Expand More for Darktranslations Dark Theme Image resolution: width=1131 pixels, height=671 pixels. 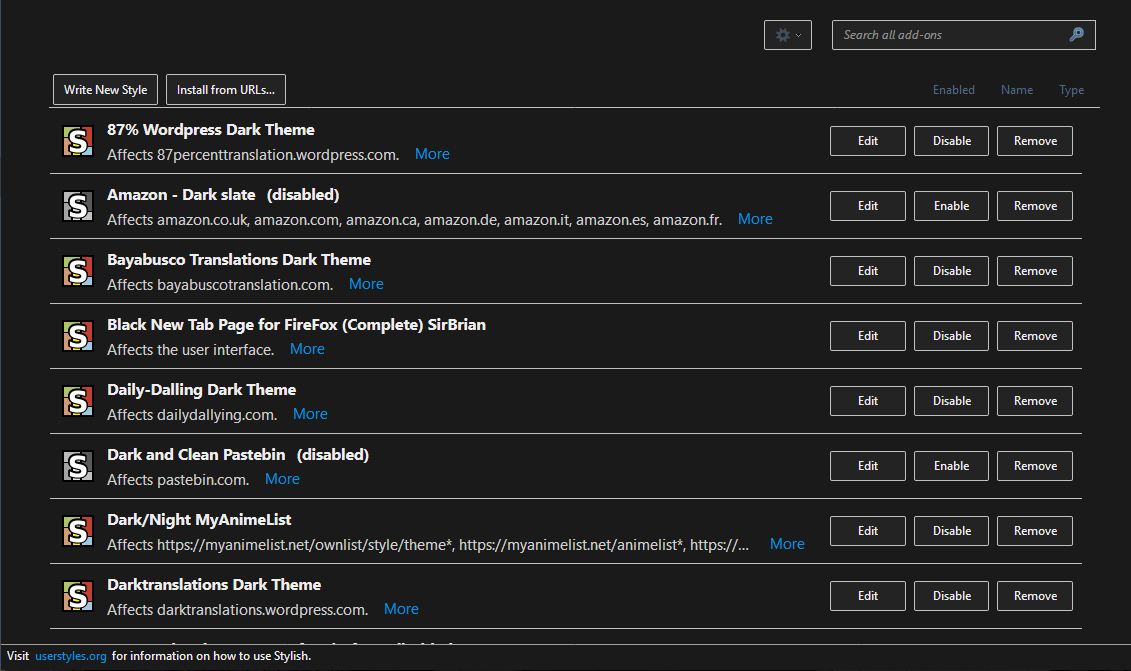(401, 608)
